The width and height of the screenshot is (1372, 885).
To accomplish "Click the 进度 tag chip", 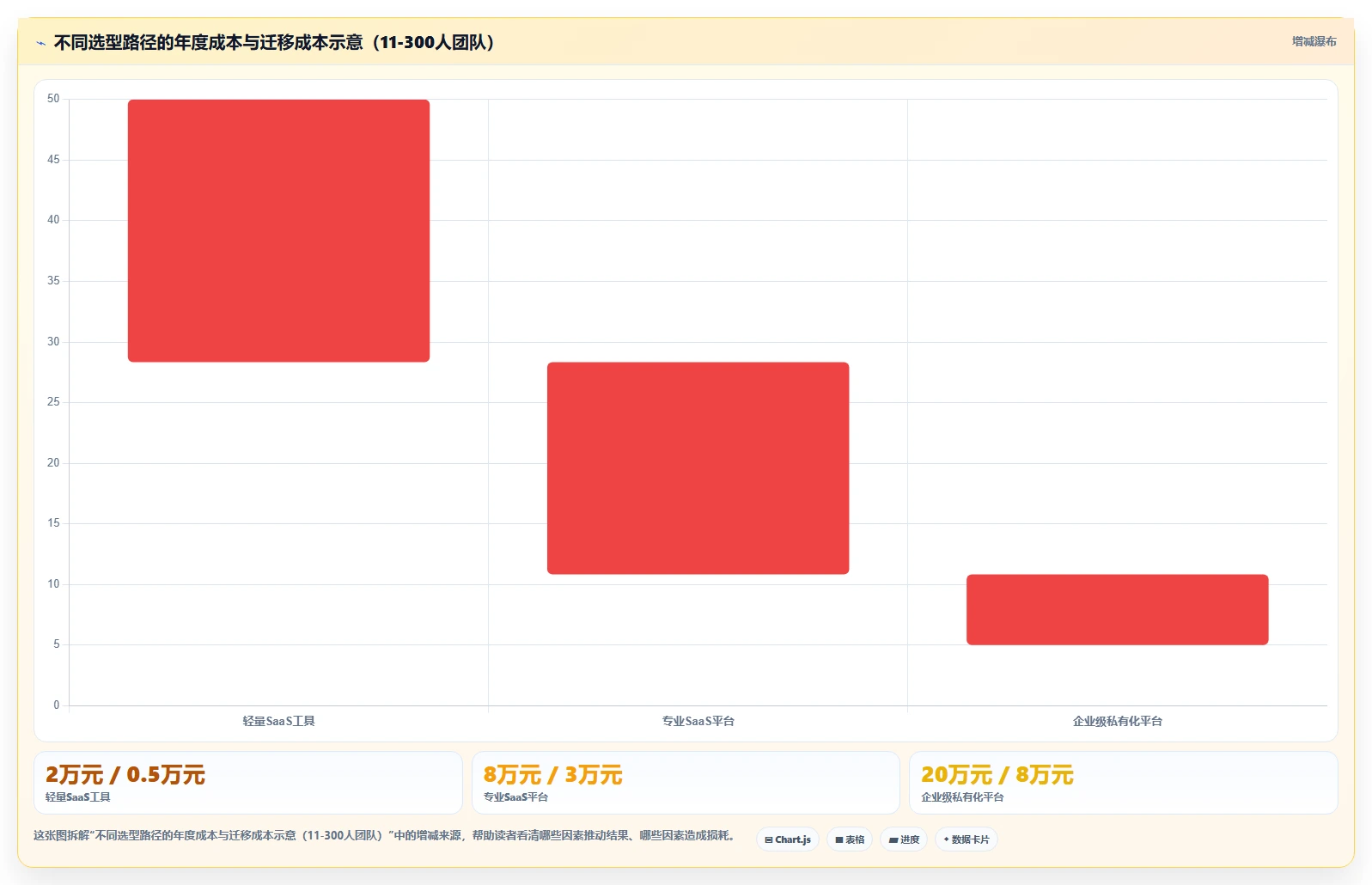I will pos(904,839).
